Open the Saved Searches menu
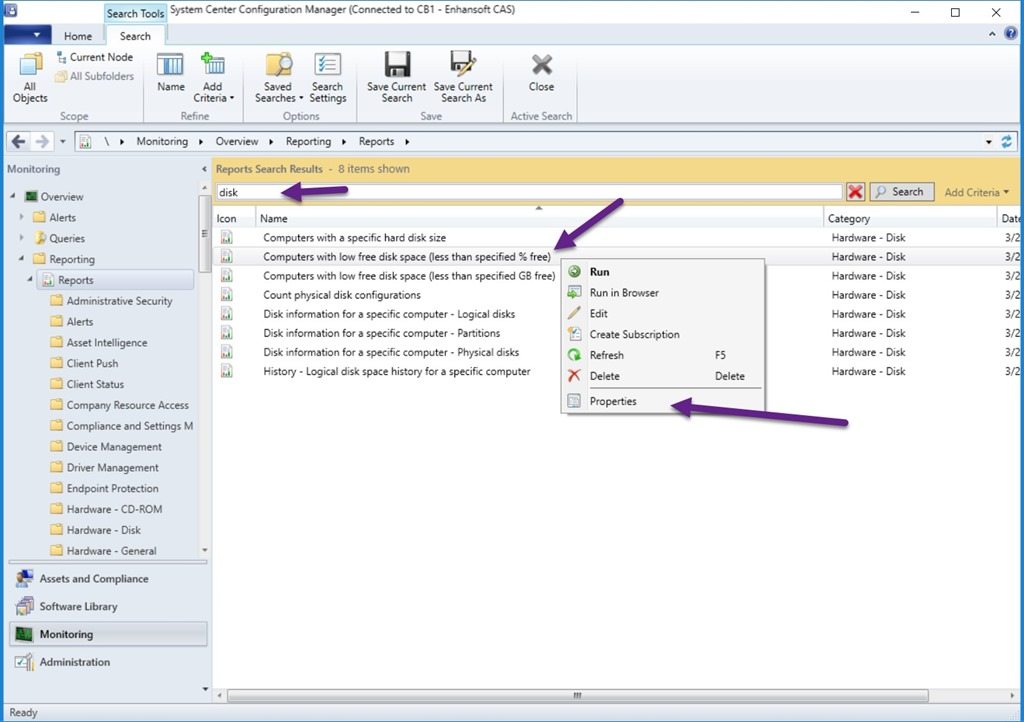This screenshot has width=1024, height=722. coord(279,78)
